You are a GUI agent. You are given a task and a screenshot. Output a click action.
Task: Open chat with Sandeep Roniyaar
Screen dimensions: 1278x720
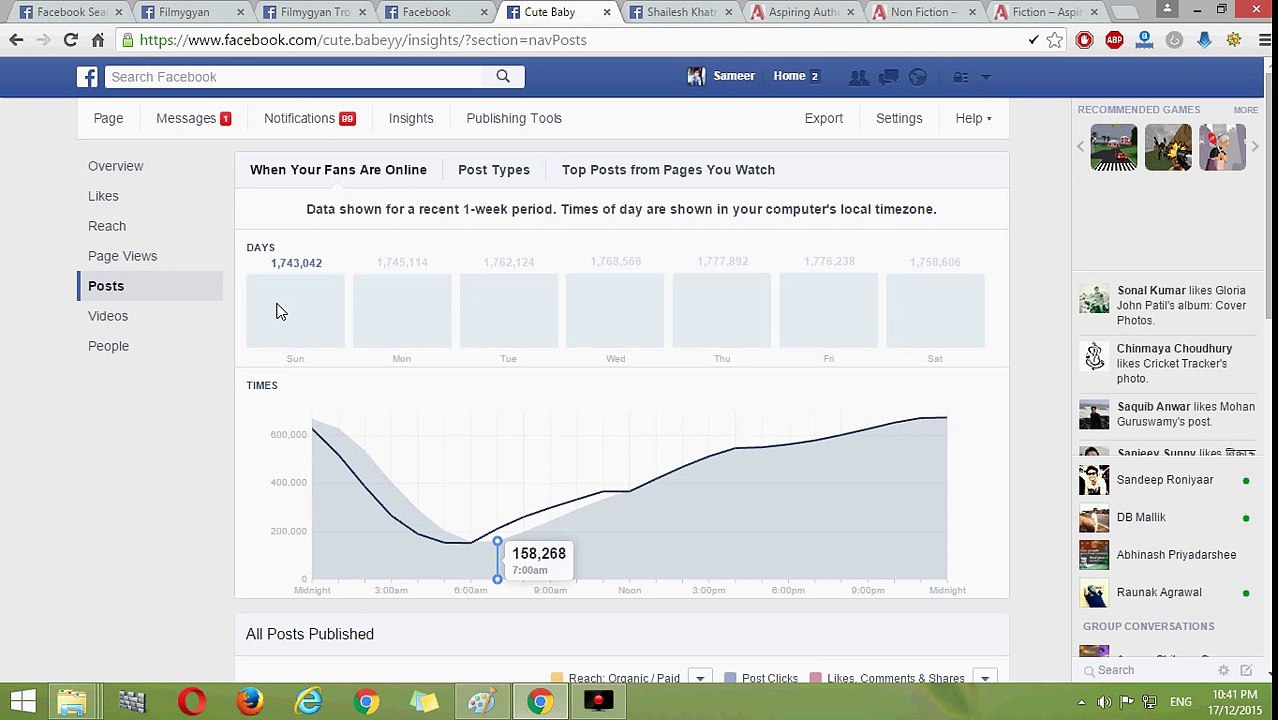(x=1164, y=480)
